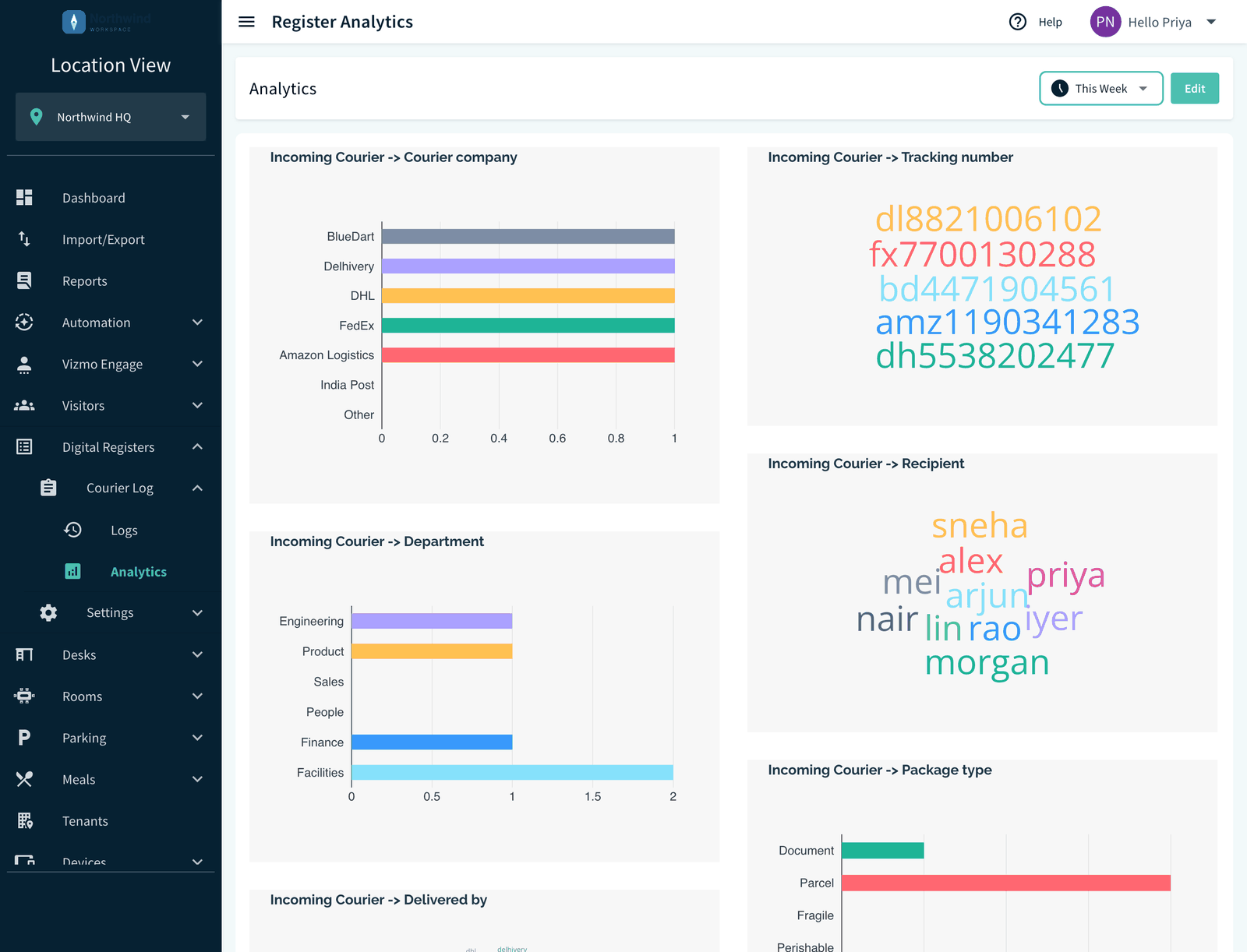Click the Settings gear icon
The width and height of the screenshot is (1247, 952).
[x=48, y=612]
